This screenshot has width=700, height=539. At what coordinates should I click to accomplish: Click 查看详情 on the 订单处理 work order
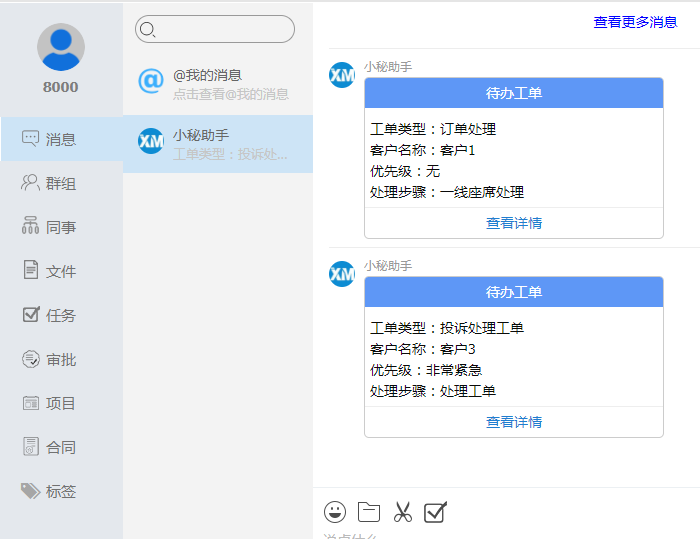click(x=514, y=223)
